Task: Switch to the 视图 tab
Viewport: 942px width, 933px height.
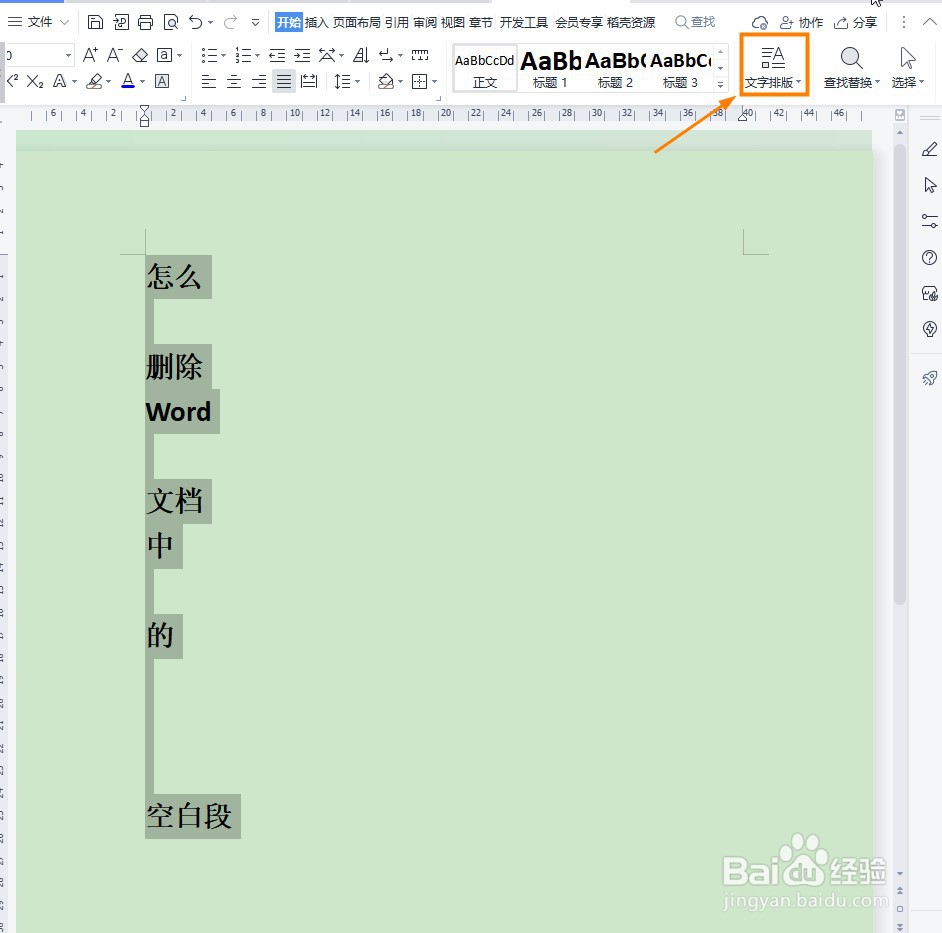Action: click(x=452, y=23)
